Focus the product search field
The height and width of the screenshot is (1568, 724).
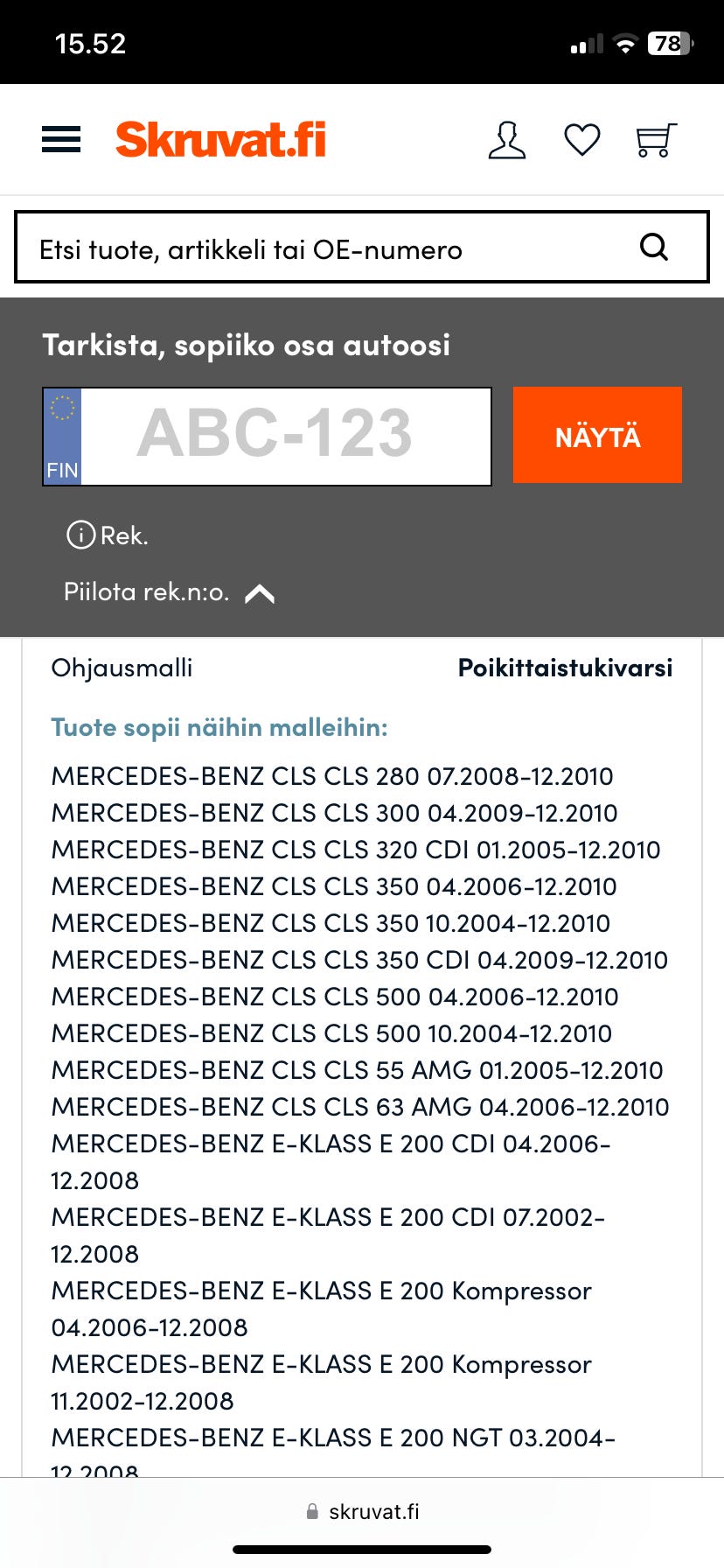(x=324, y=248)
